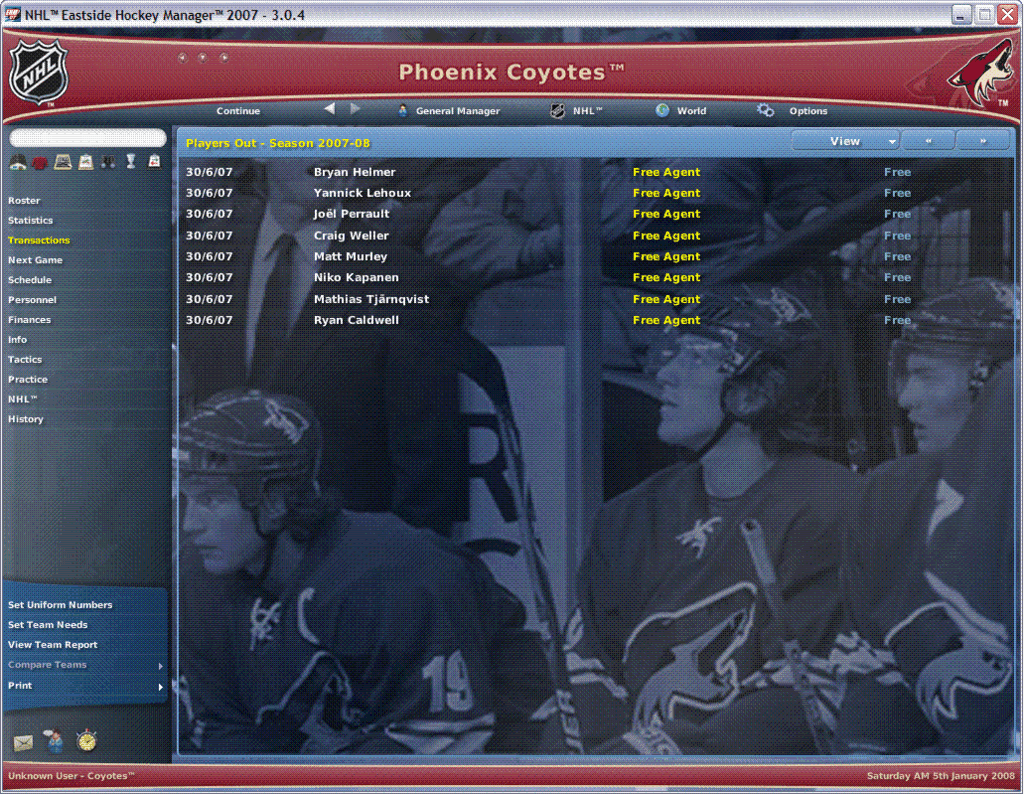Click the small right round header button
1024x794 pixels.
coord(224,57)
